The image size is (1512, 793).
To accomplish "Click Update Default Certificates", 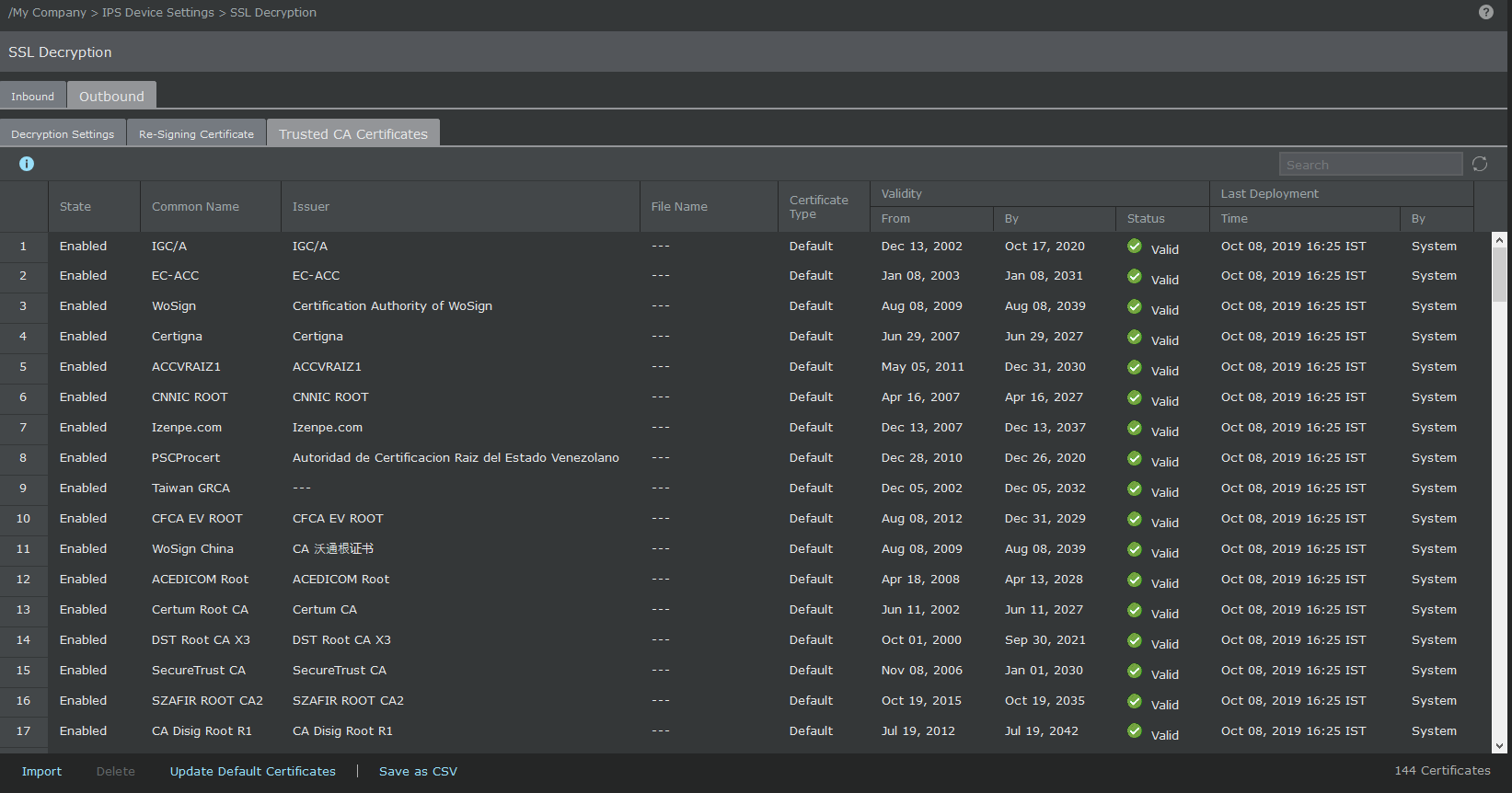I will coord(253,771).
